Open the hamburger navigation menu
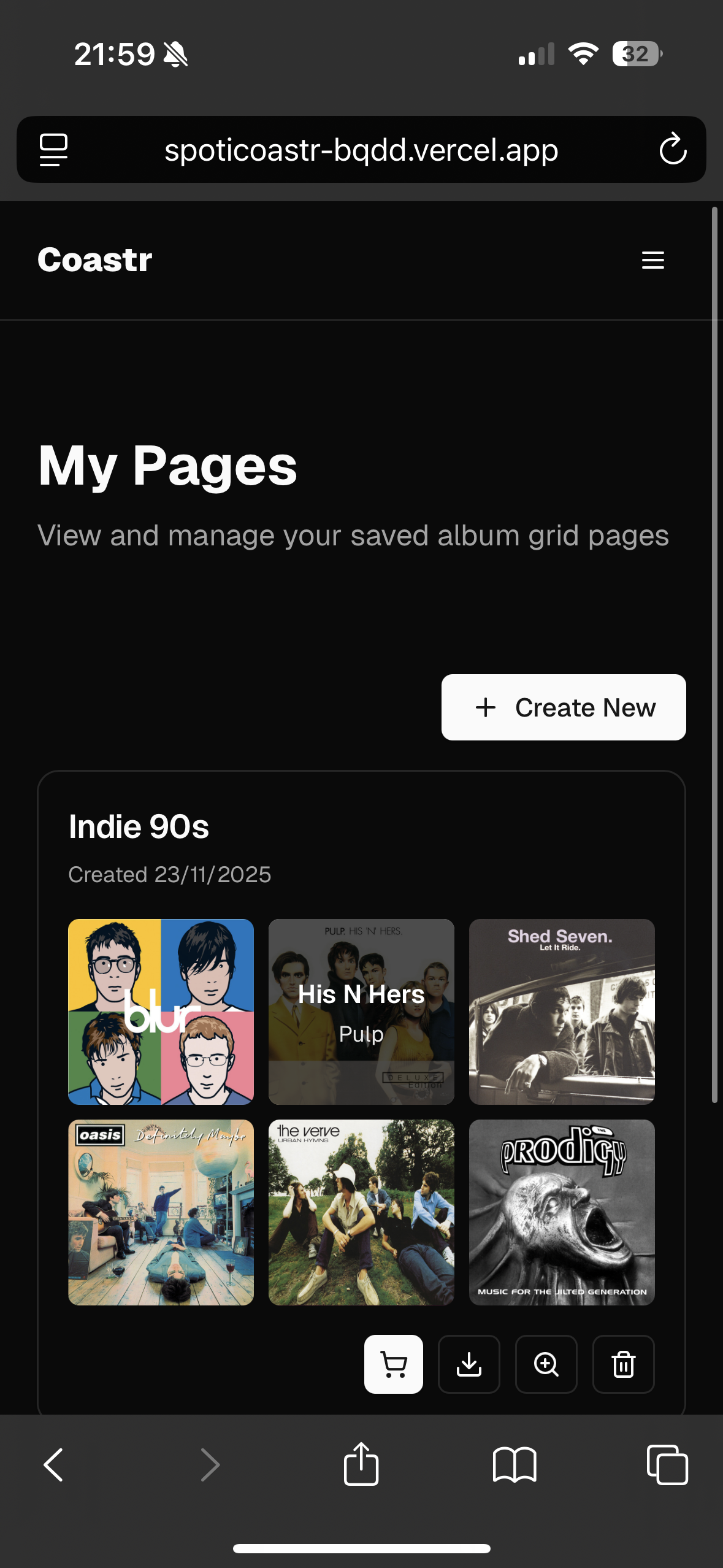Image resolution: width=723 pixels, height=1568 pixels. pyautogui.click(x=652, y=260)
